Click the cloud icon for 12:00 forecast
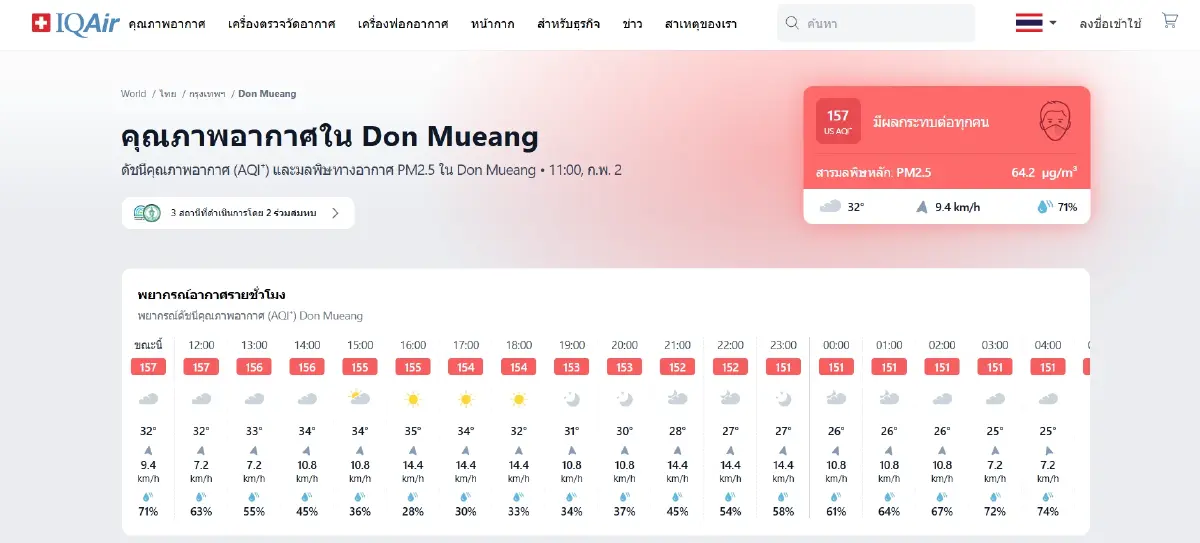Image resolution: width=1200 pixels, height=543 pixels. 201,398
